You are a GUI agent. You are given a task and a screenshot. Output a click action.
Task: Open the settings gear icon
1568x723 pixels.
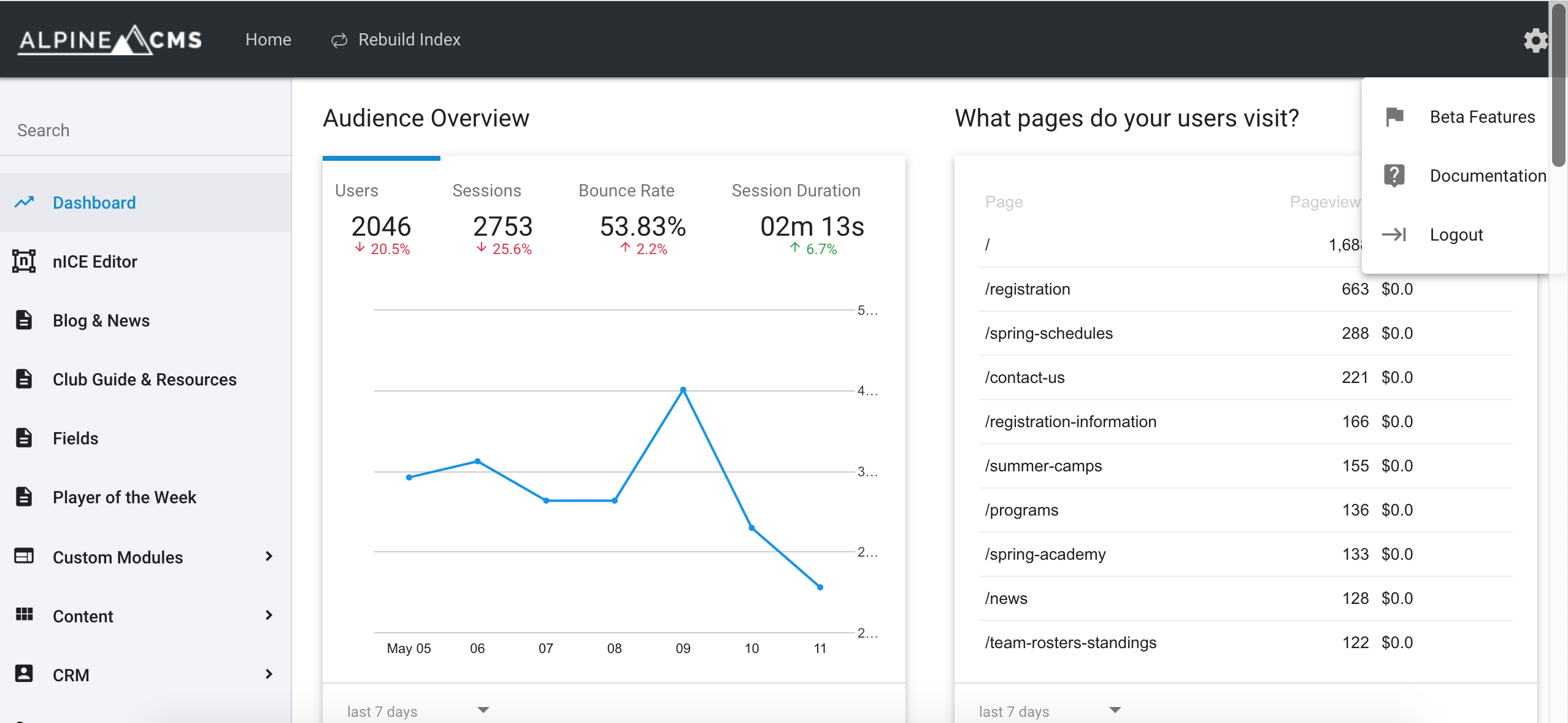click(1535, 41)
